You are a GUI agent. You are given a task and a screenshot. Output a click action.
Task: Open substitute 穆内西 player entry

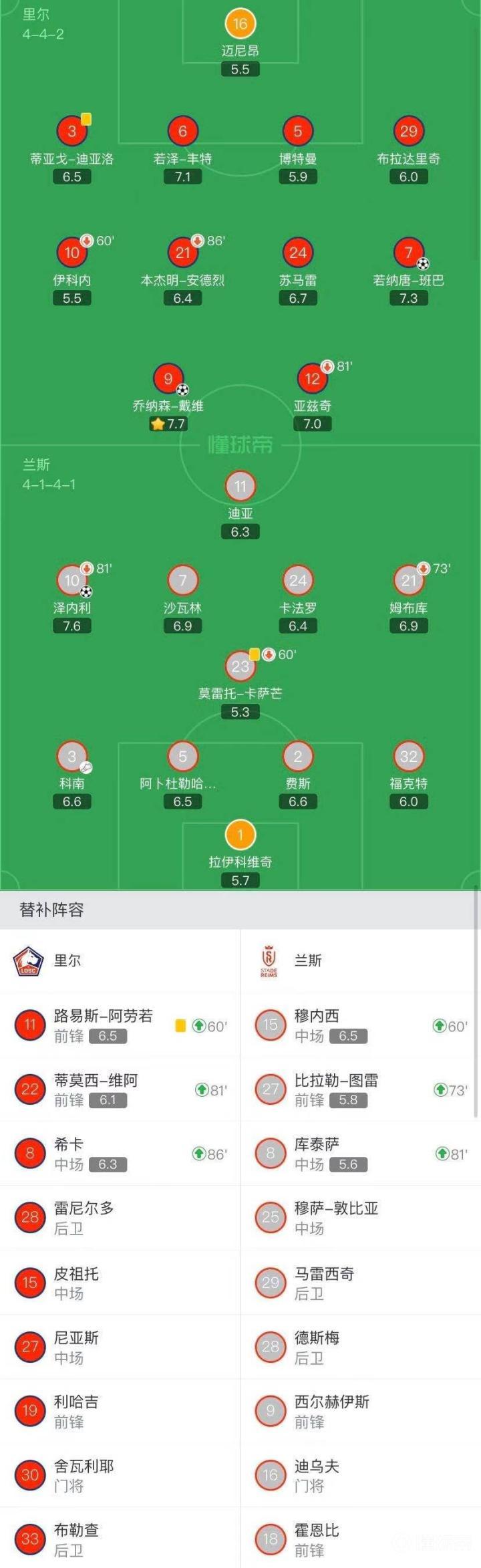pyautogui.click(x=361, y=1025)
